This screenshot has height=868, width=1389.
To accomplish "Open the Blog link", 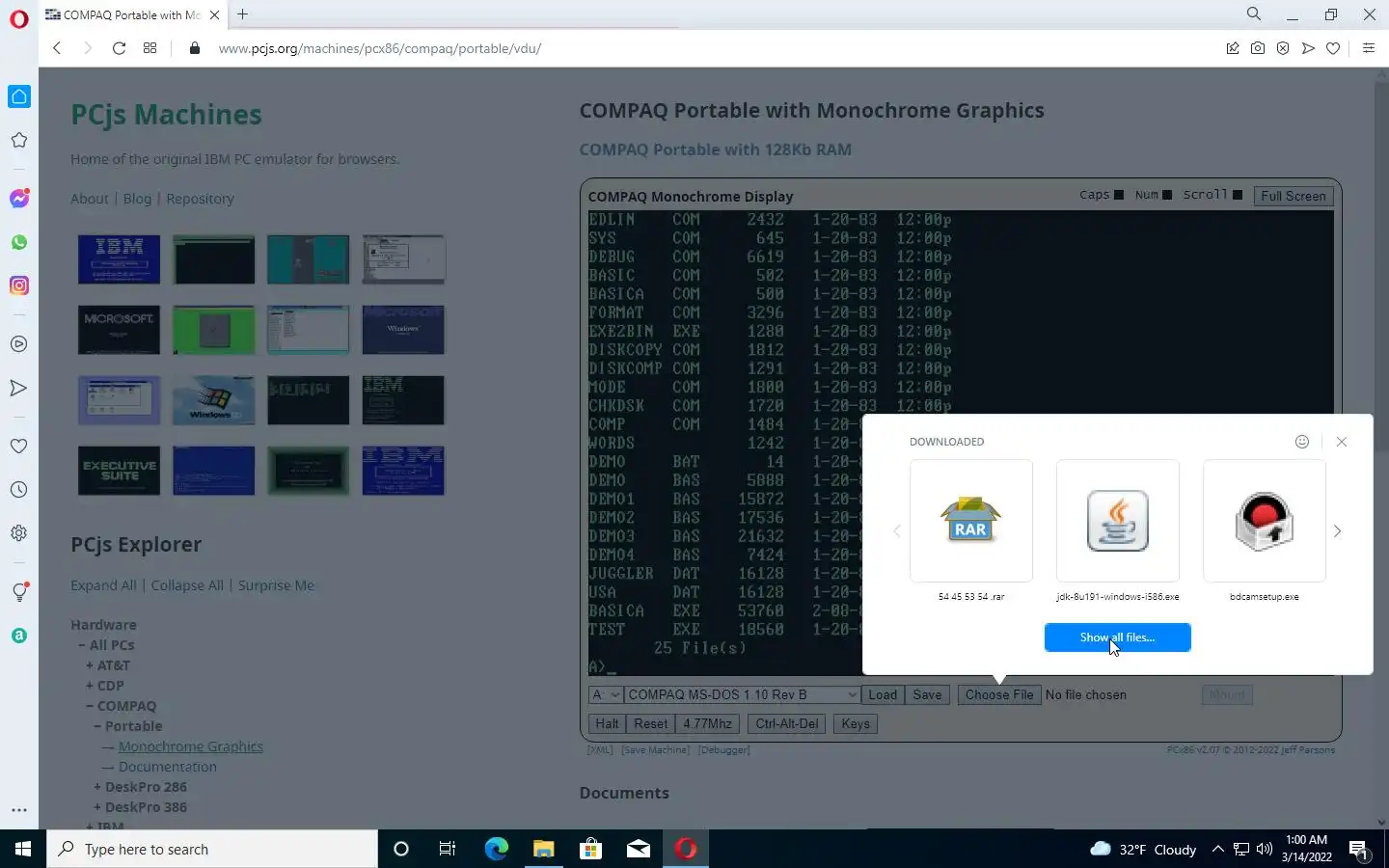I will [x=137, y=199].
